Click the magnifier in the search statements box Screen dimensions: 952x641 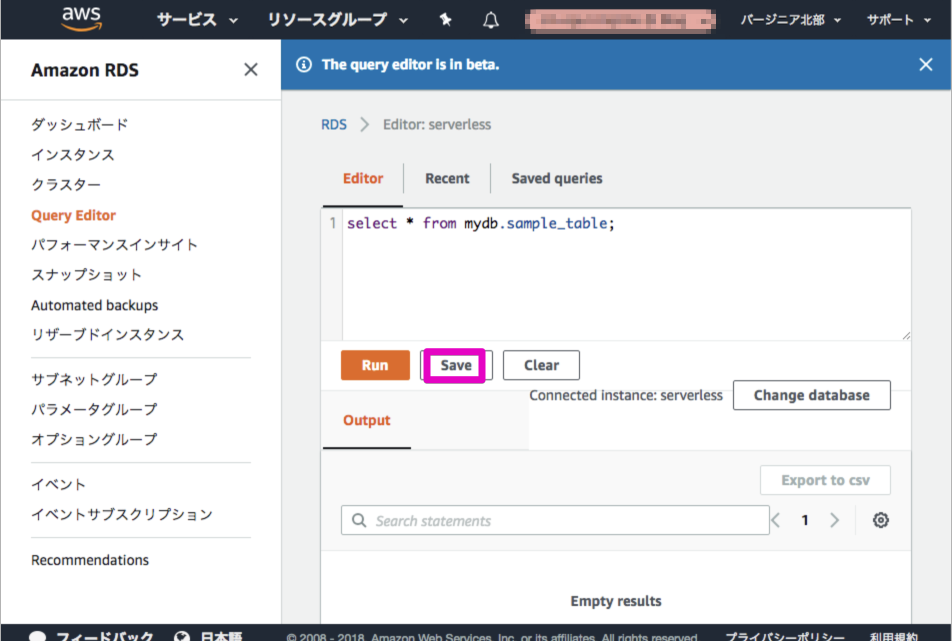(359, 520)
